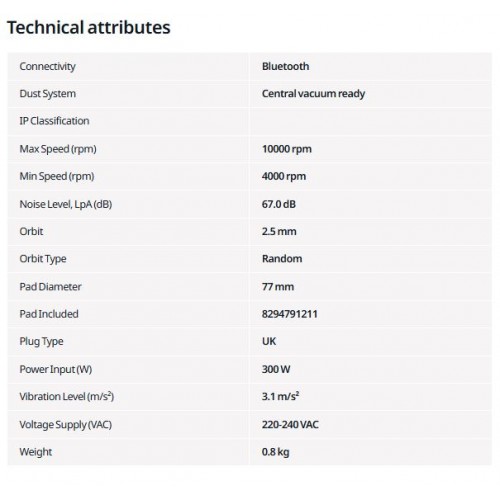500x500 pixels.
Task: Click the 10000 rpm max speed value
Action: click(x=287, y=149)
